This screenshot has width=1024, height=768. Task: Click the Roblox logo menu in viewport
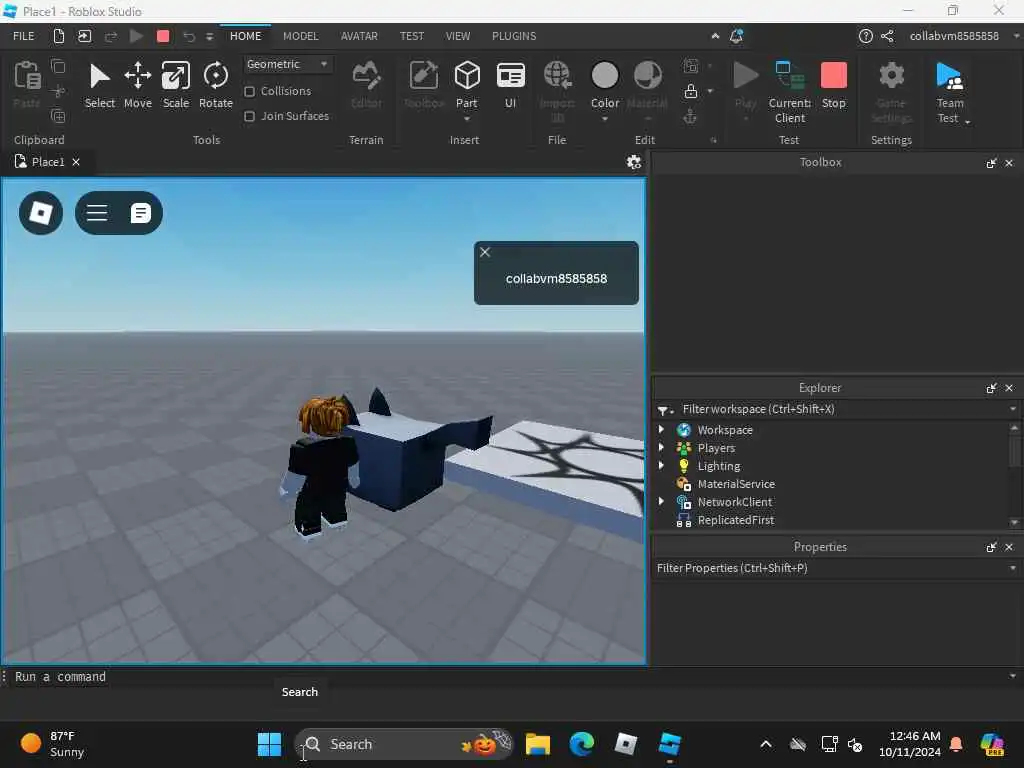coord(41,213)
